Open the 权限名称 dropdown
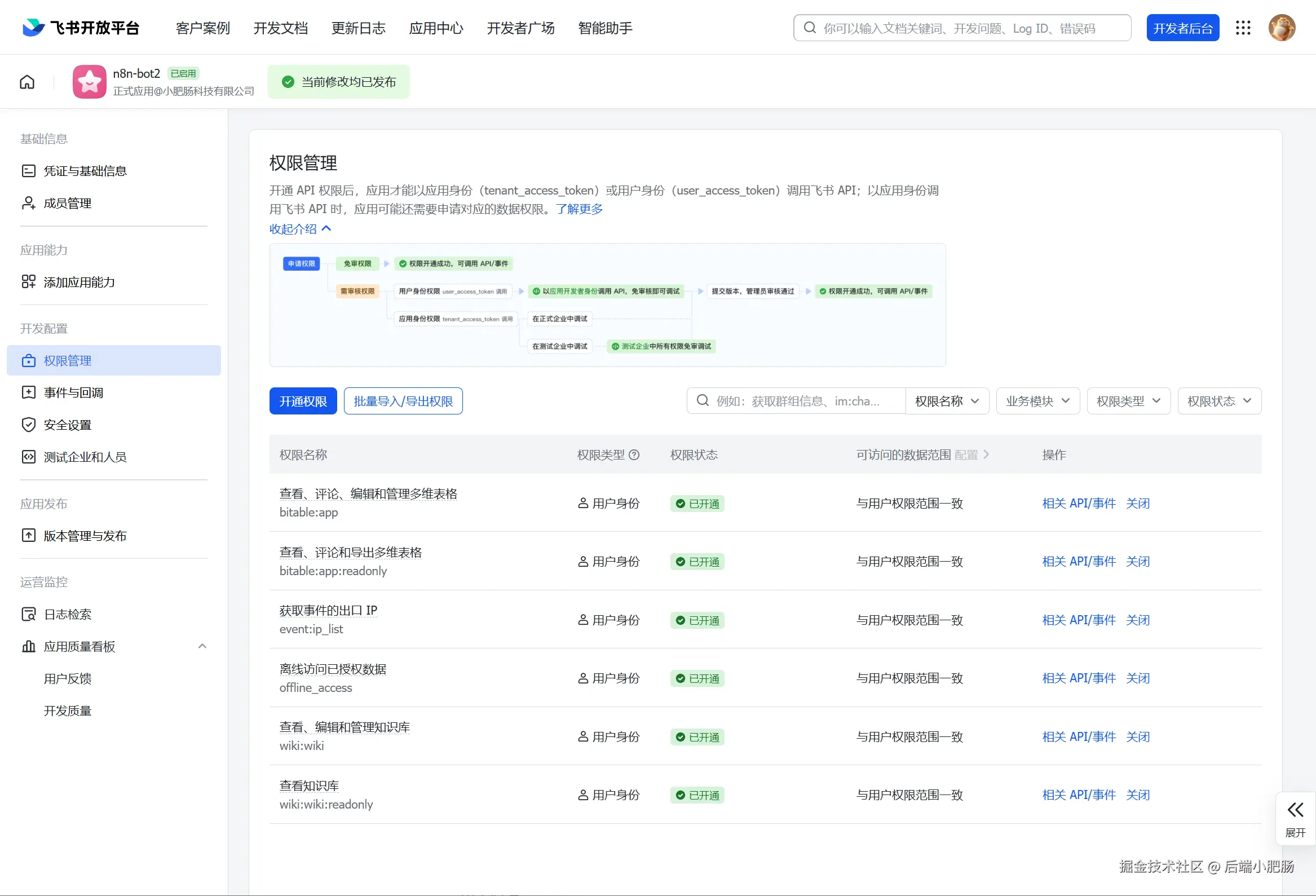The image size is (1316, 896). pyautogui.click(x=947, y=401)
